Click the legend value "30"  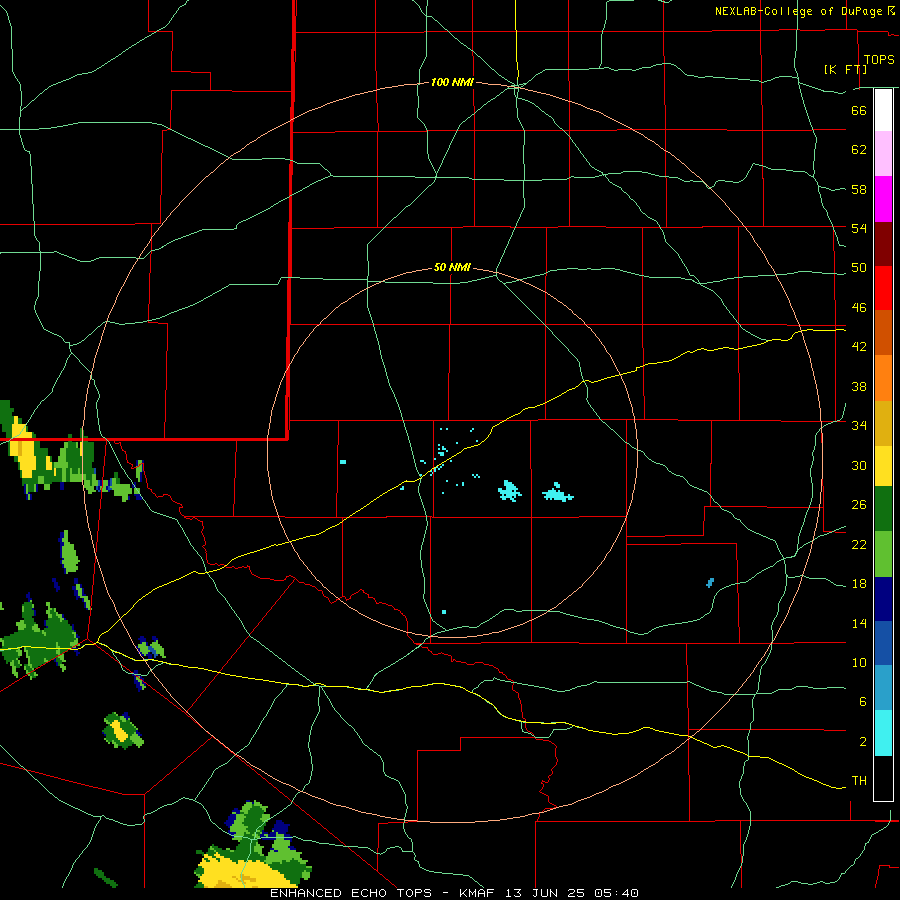[x=859, y=465]
